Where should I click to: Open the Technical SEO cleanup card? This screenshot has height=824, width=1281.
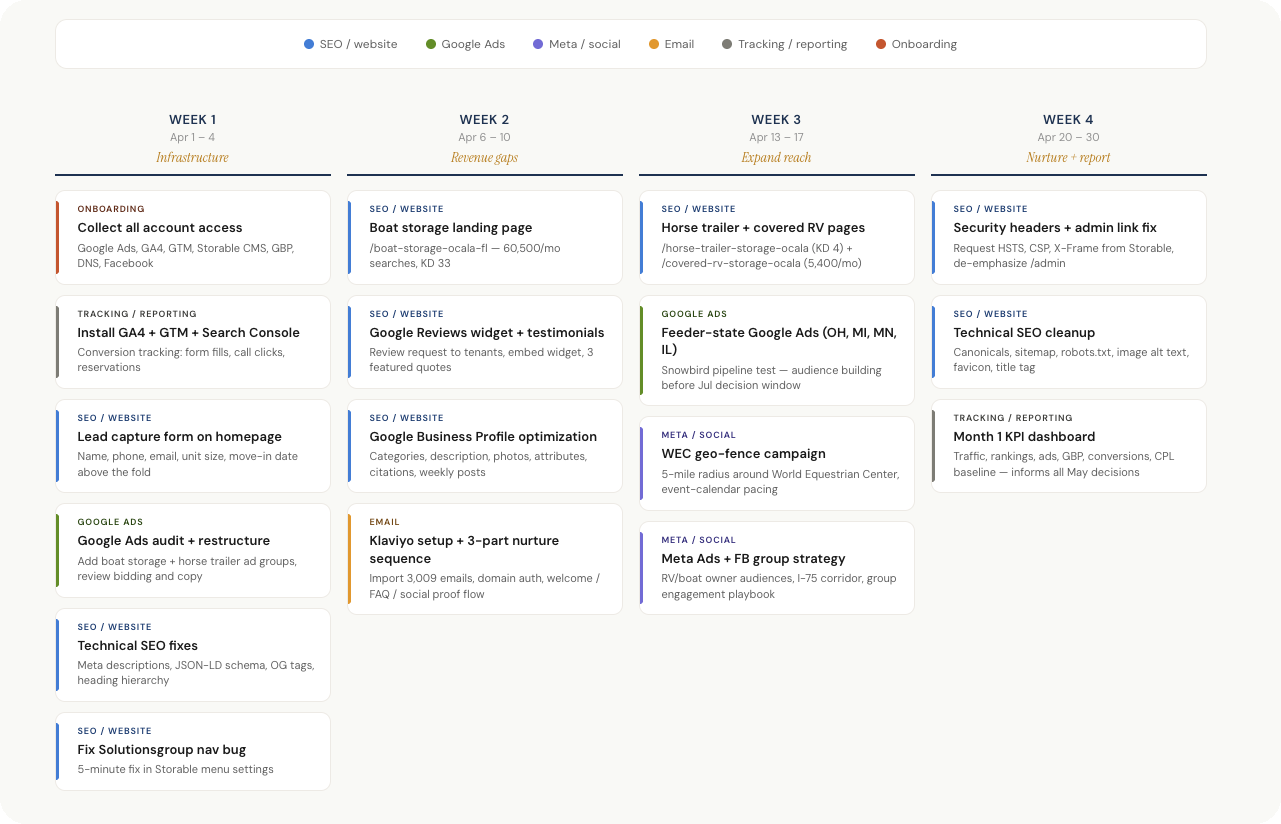click(1069, 342)
